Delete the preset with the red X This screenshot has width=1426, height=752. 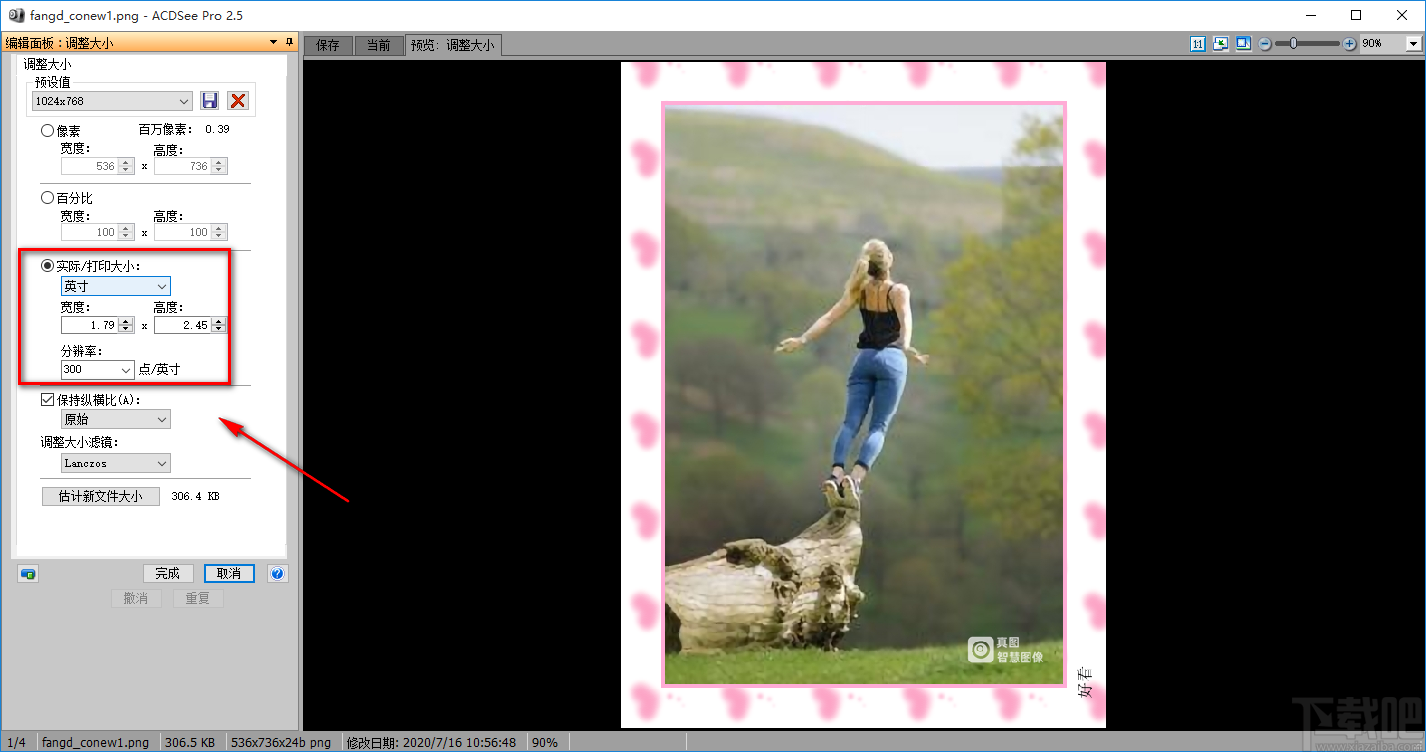coord(238,100)
